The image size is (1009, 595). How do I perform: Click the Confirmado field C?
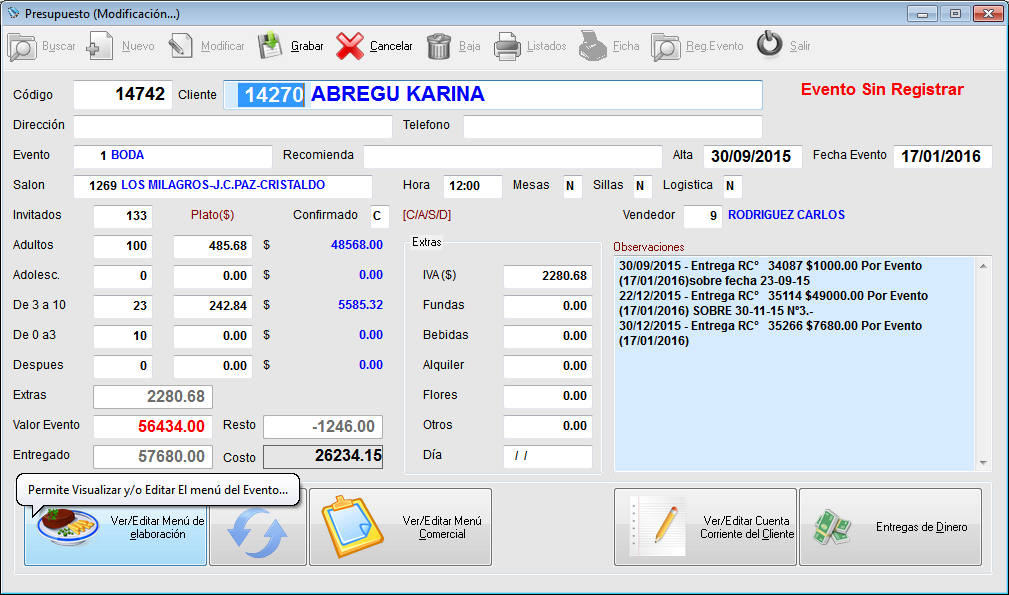380,216
